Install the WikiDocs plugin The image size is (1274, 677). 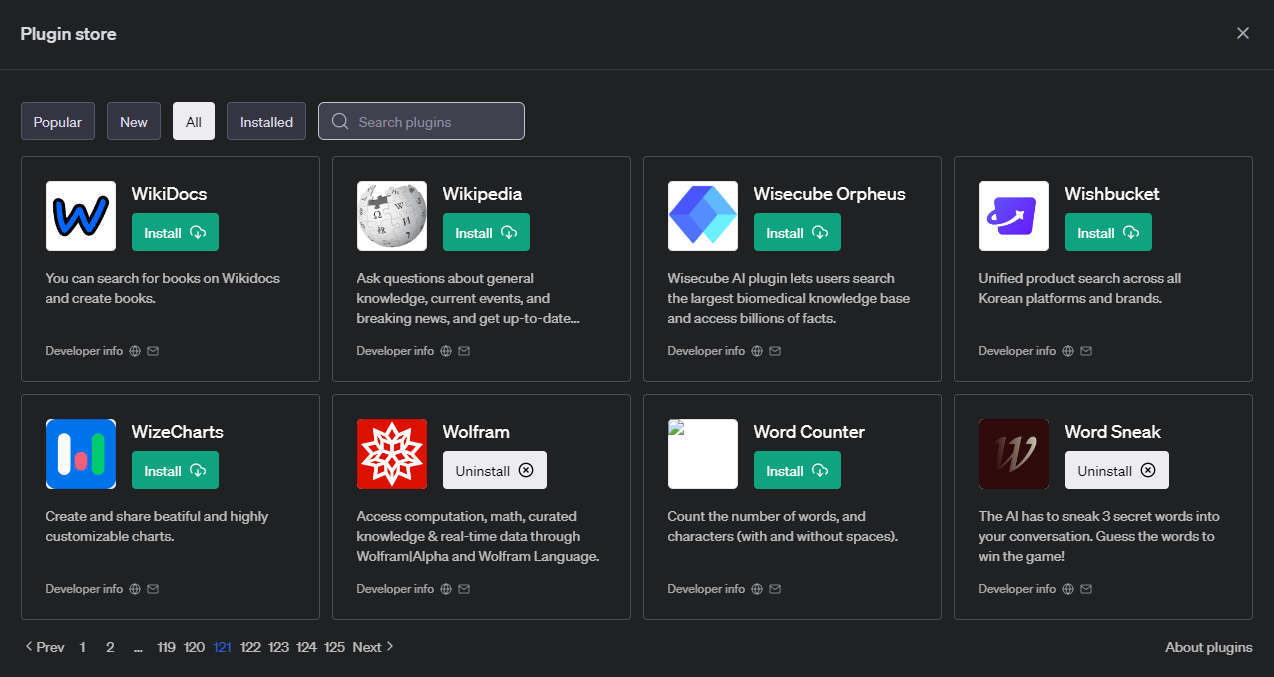175,232
